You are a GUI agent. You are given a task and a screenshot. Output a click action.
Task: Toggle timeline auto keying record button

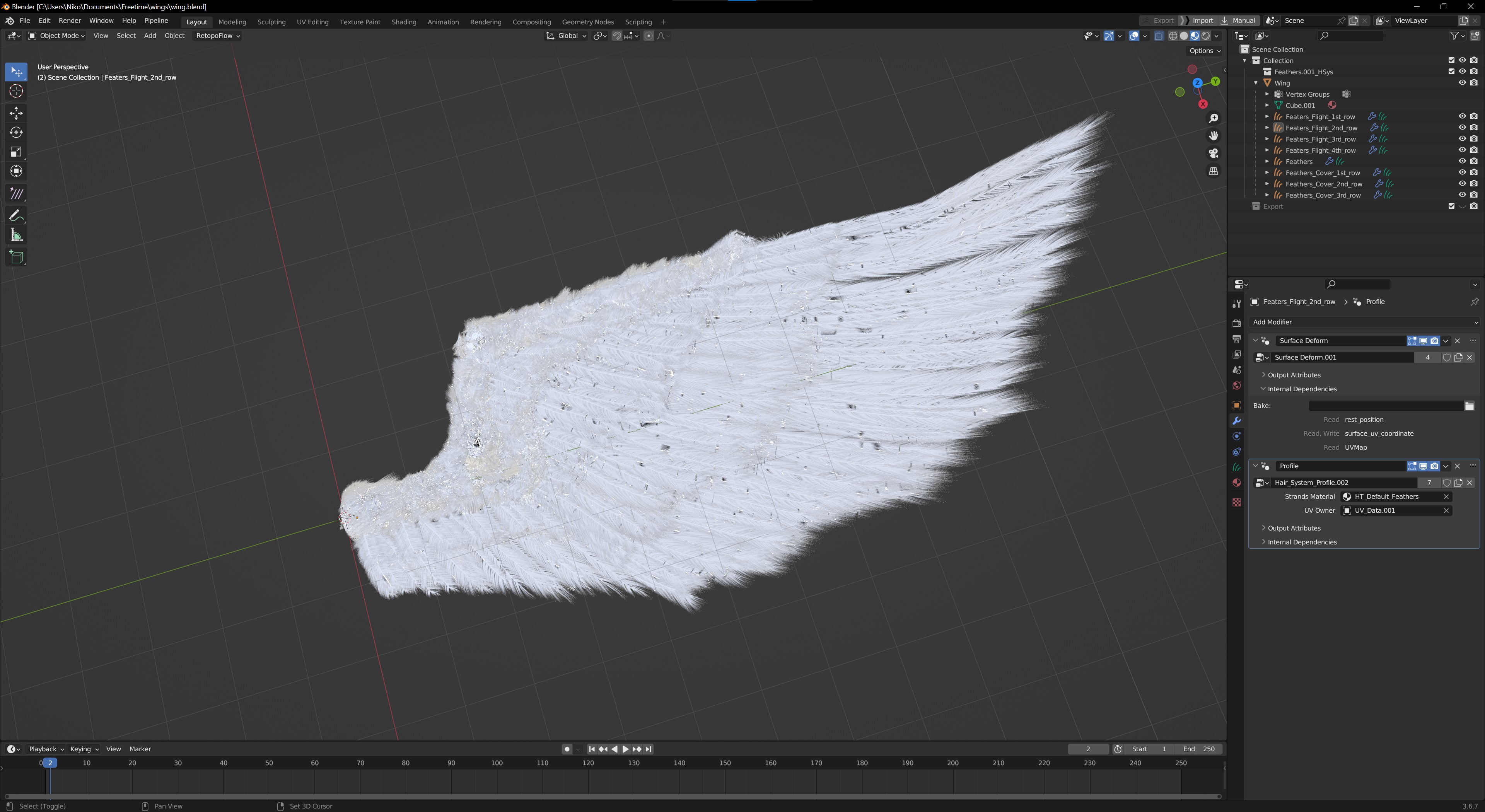coord(567,749)
